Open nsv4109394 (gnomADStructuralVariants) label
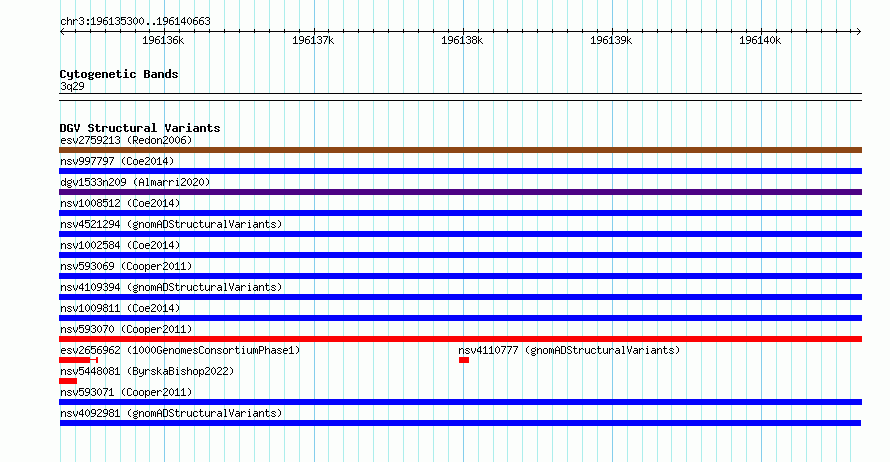This screenshot has width=890, height=462. coord(171,287)
